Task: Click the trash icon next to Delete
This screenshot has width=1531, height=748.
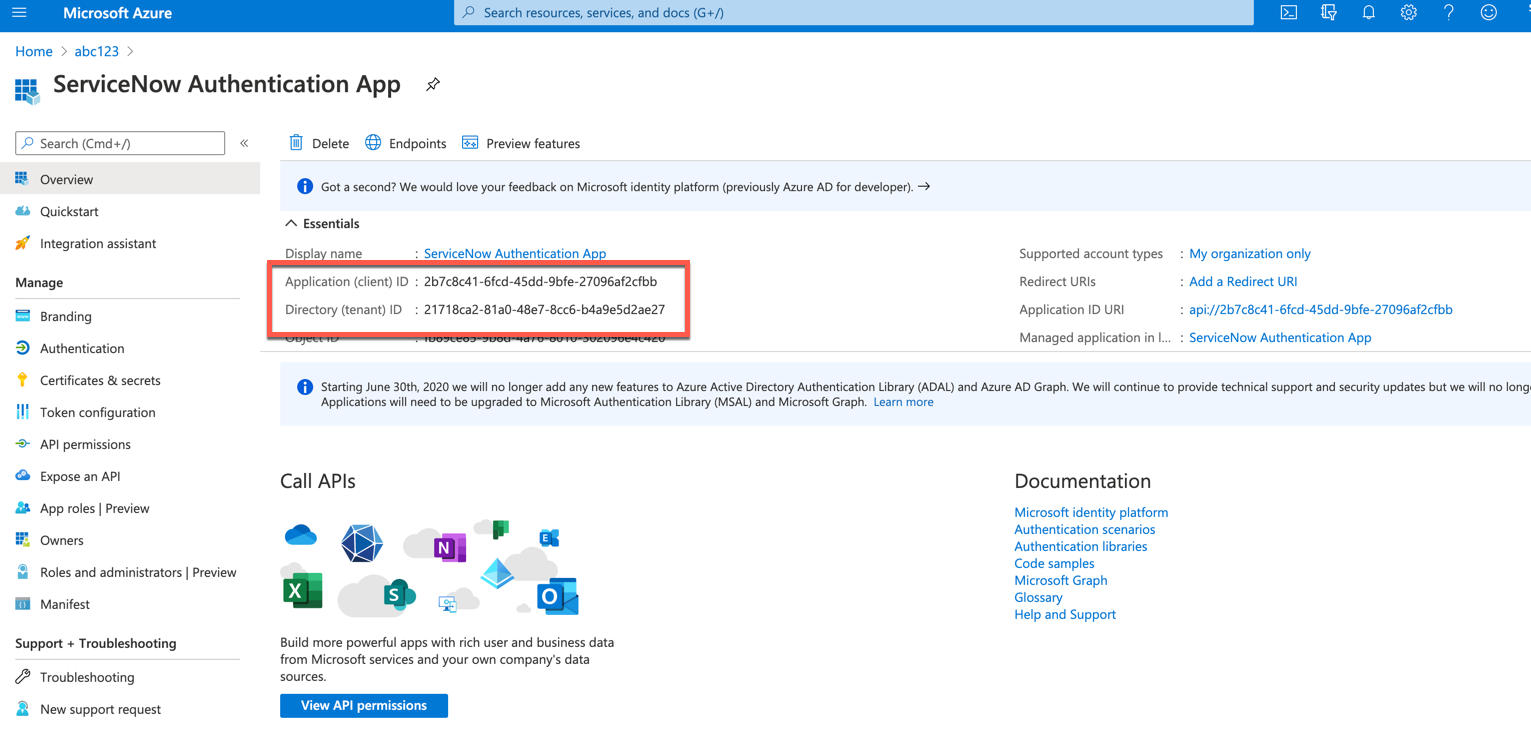Action: [296, 143]
